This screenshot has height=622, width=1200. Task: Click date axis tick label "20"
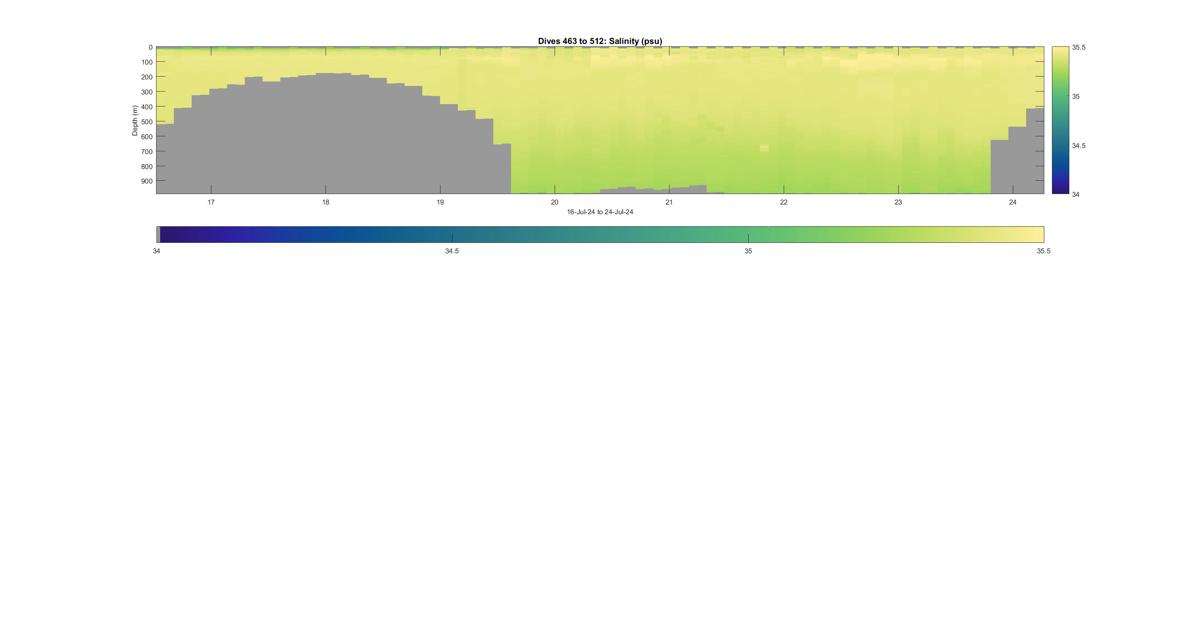point(555,202)
